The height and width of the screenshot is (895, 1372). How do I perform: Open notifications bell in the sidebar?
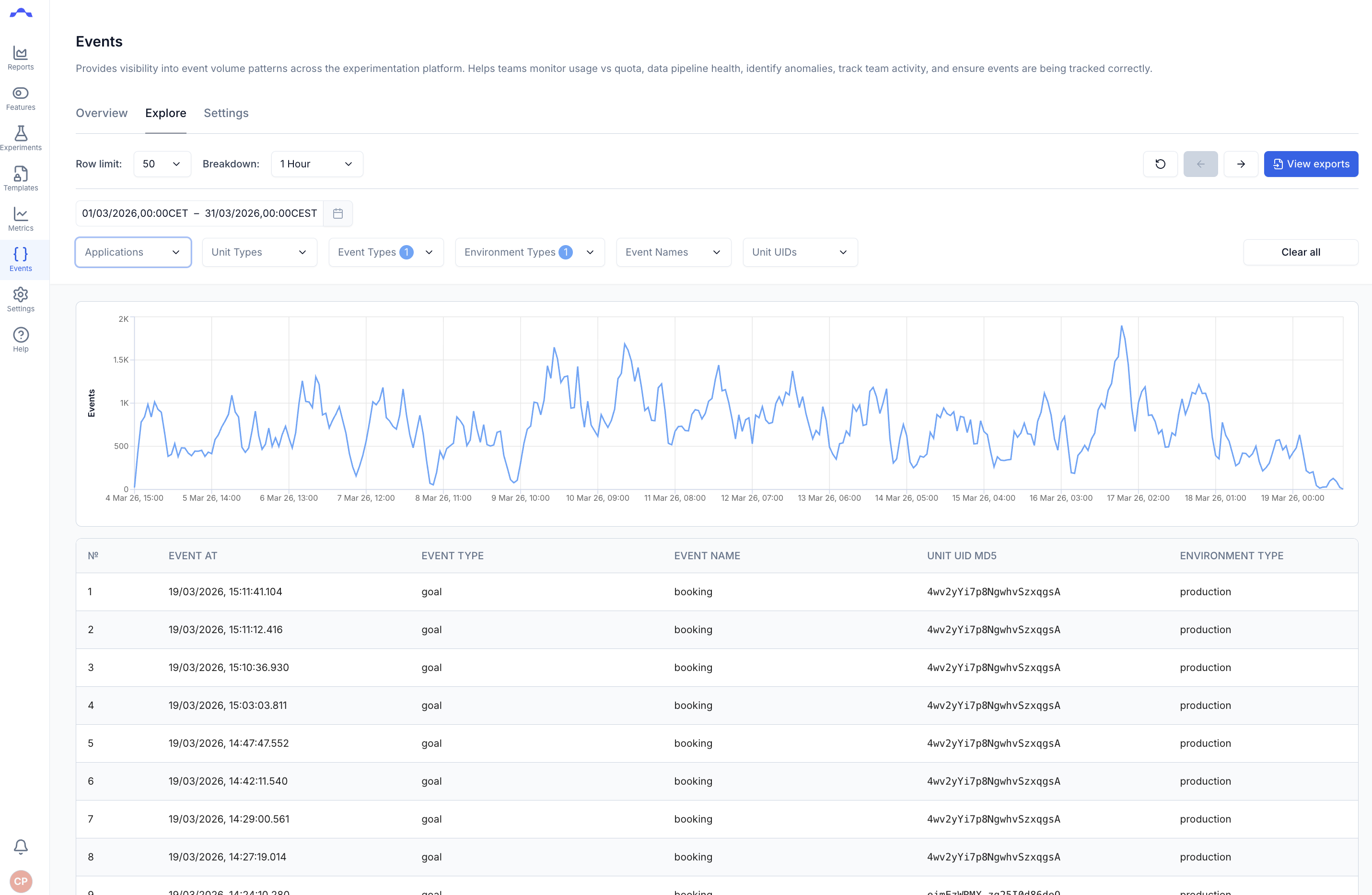(x=21, y=847)
